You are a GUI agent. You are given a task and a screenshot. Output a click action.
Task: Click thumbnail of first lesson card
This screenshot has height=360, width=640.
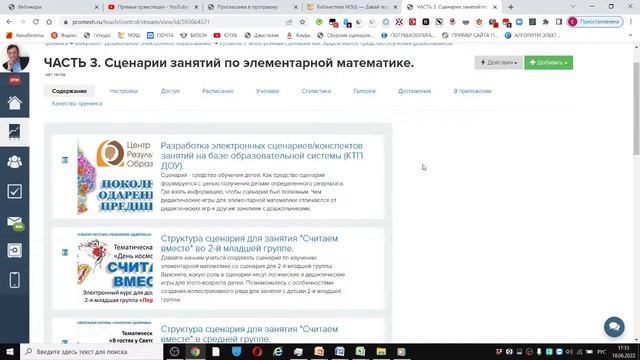(115, 176)
